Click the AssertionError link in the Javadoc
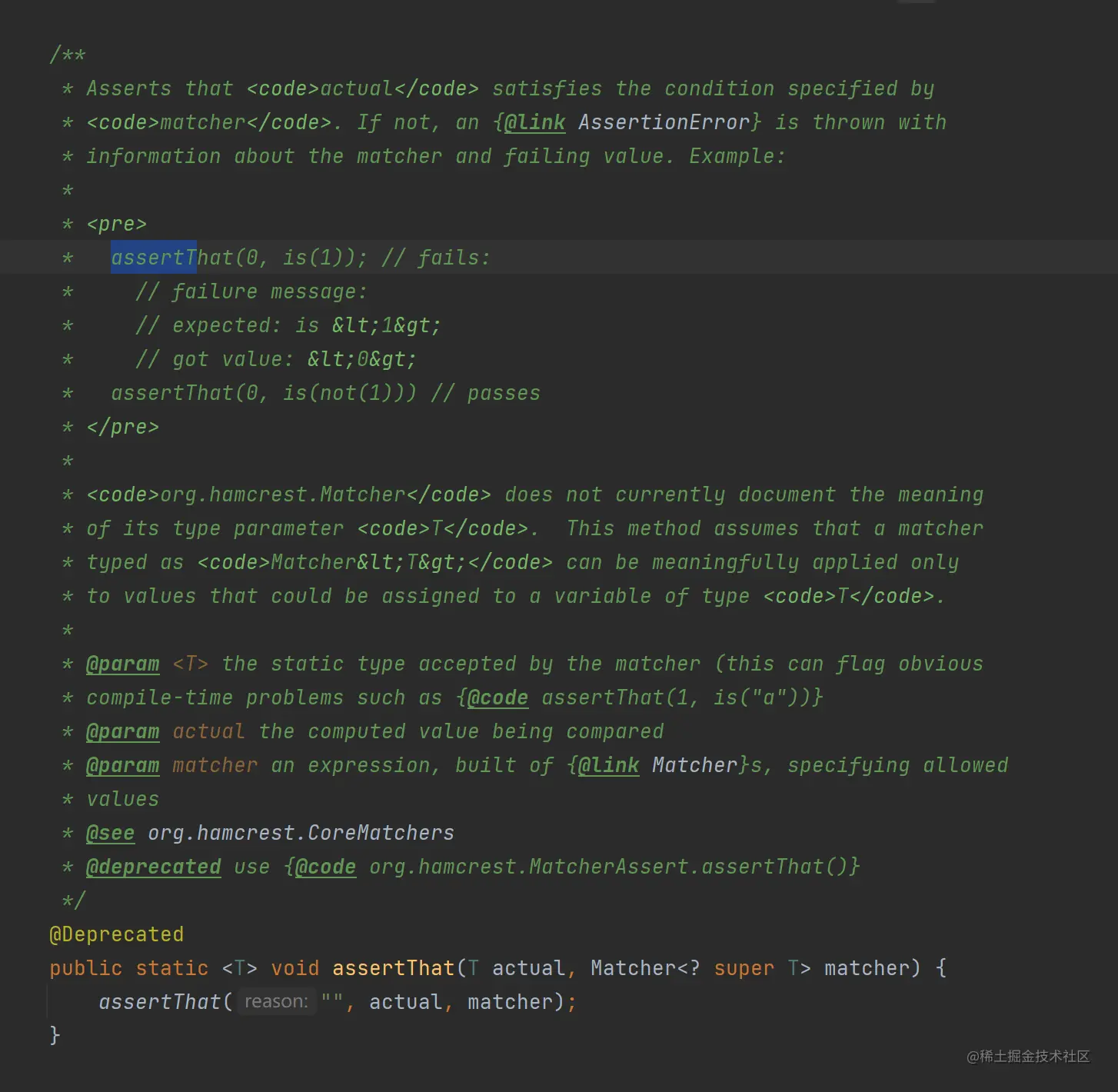Viewport: 1118px width, 1092px height. 663,123
